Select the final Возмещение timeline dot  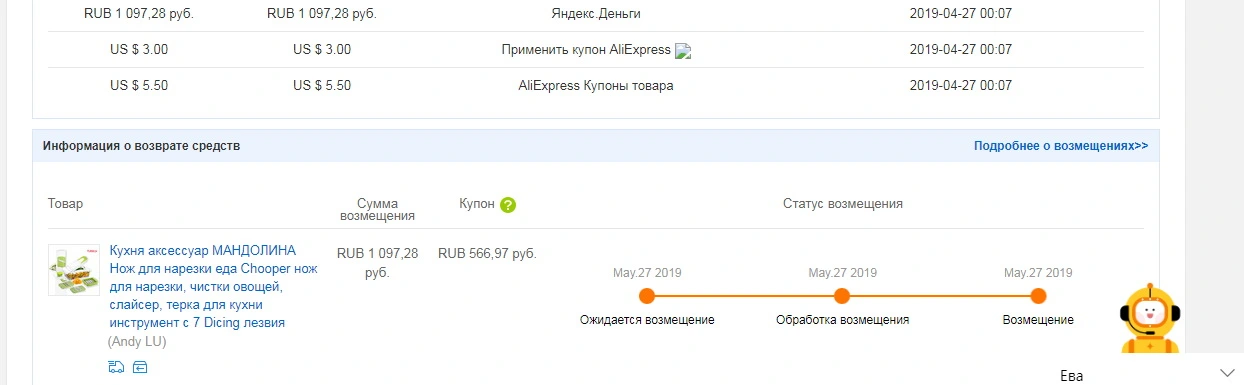pos(1038,296)
